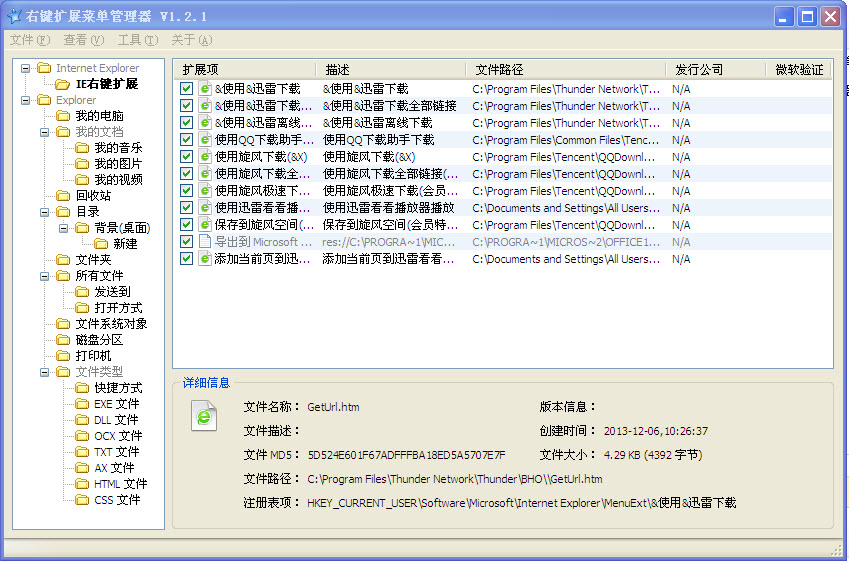Open the 查看(V) menu

84,40
